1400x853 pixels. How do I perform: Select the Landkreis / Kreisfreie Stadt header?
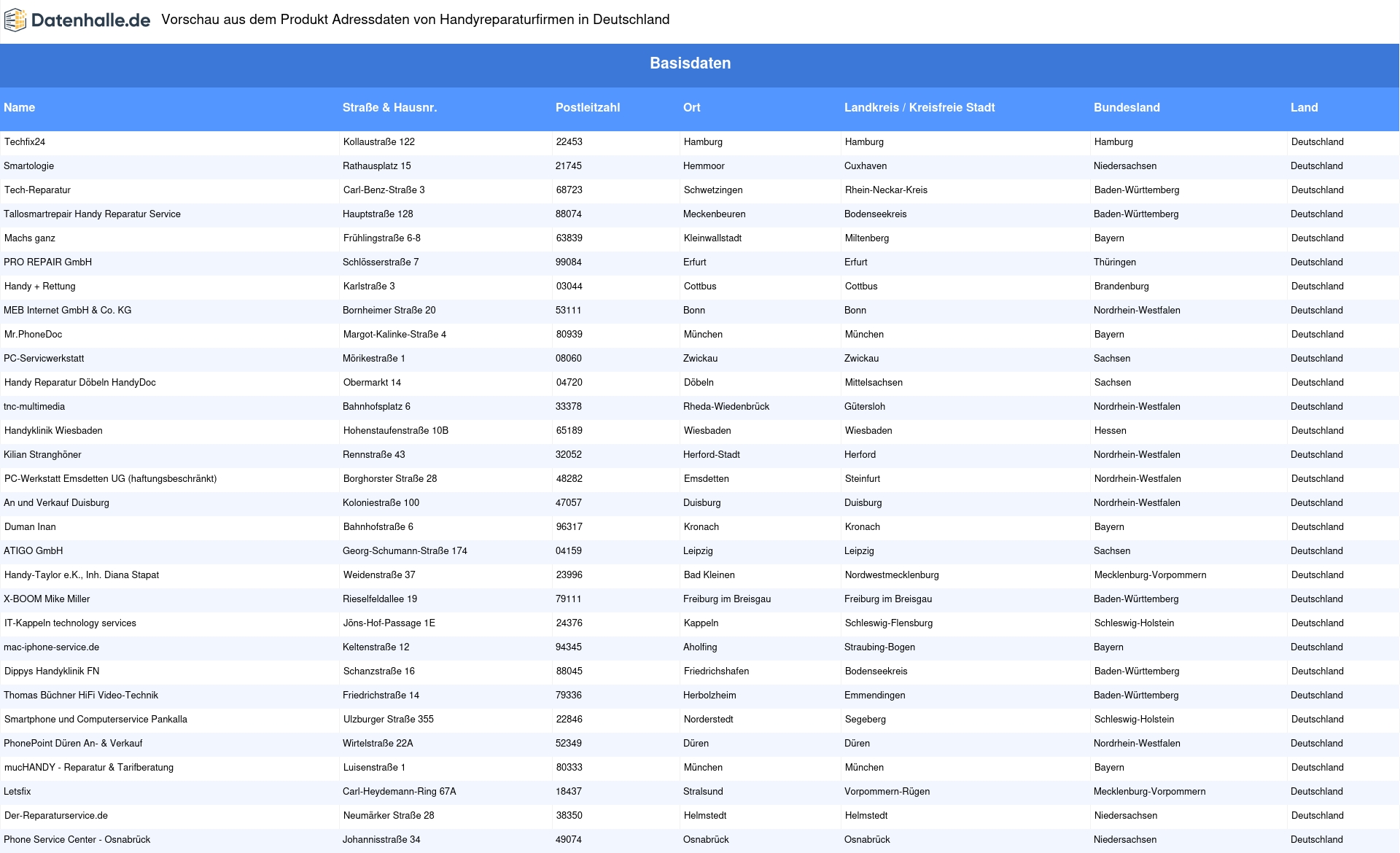click(x=919, y=107)
